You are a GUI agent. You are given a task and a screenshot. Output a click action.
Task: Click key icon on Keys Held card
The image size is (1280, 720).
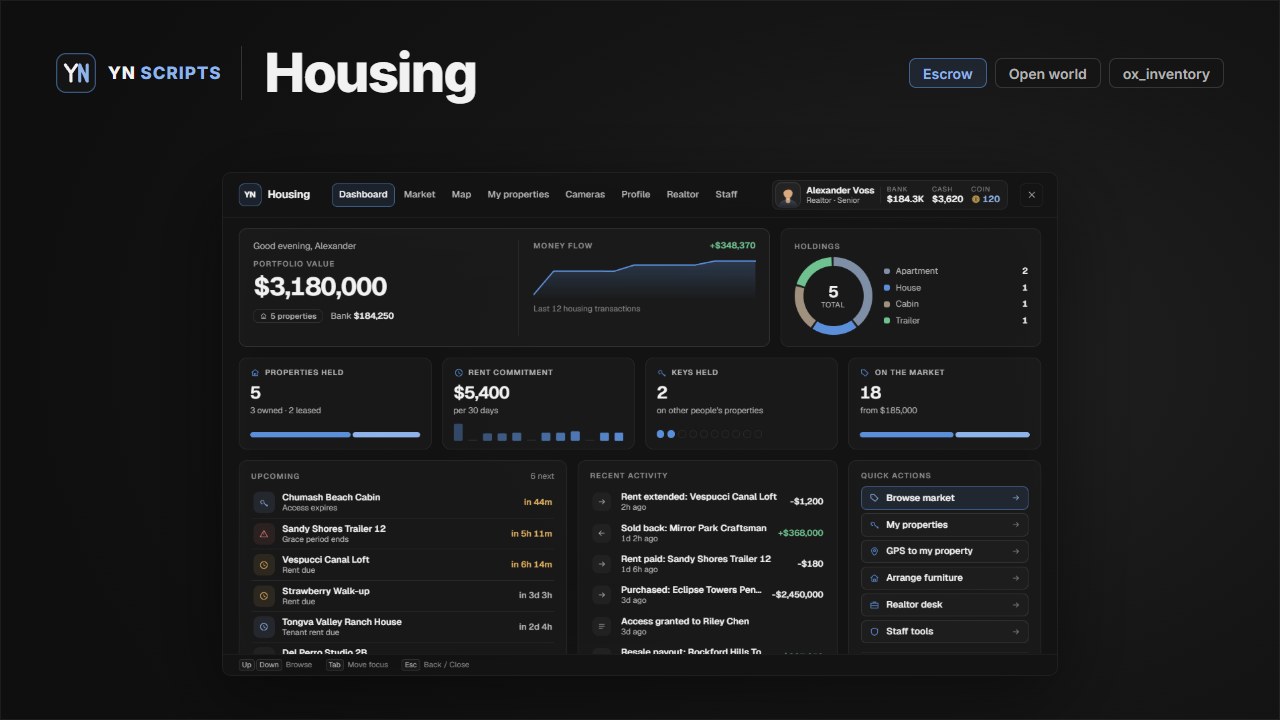(662, 372)
